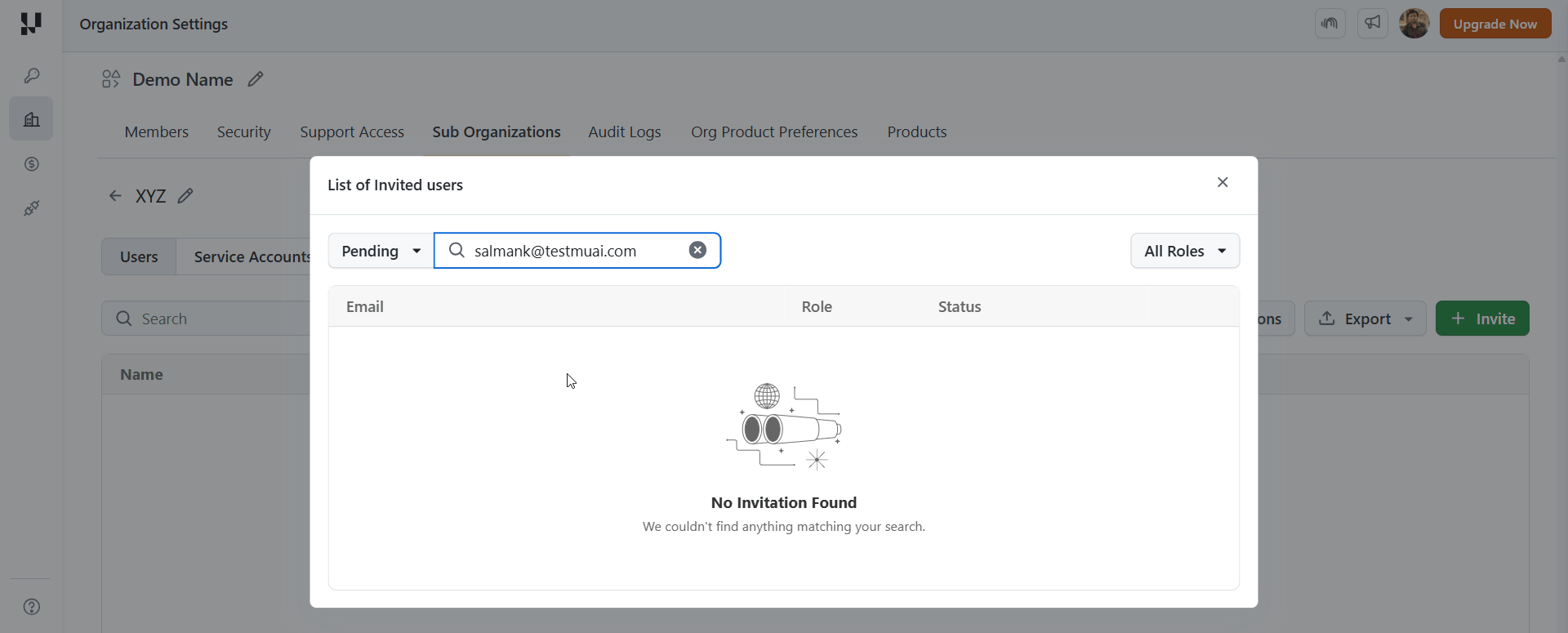The height and width of the screenshot is (633, 1568).
Task: Open the organization building icon in sidebar
Action: [x=31, y=119]
